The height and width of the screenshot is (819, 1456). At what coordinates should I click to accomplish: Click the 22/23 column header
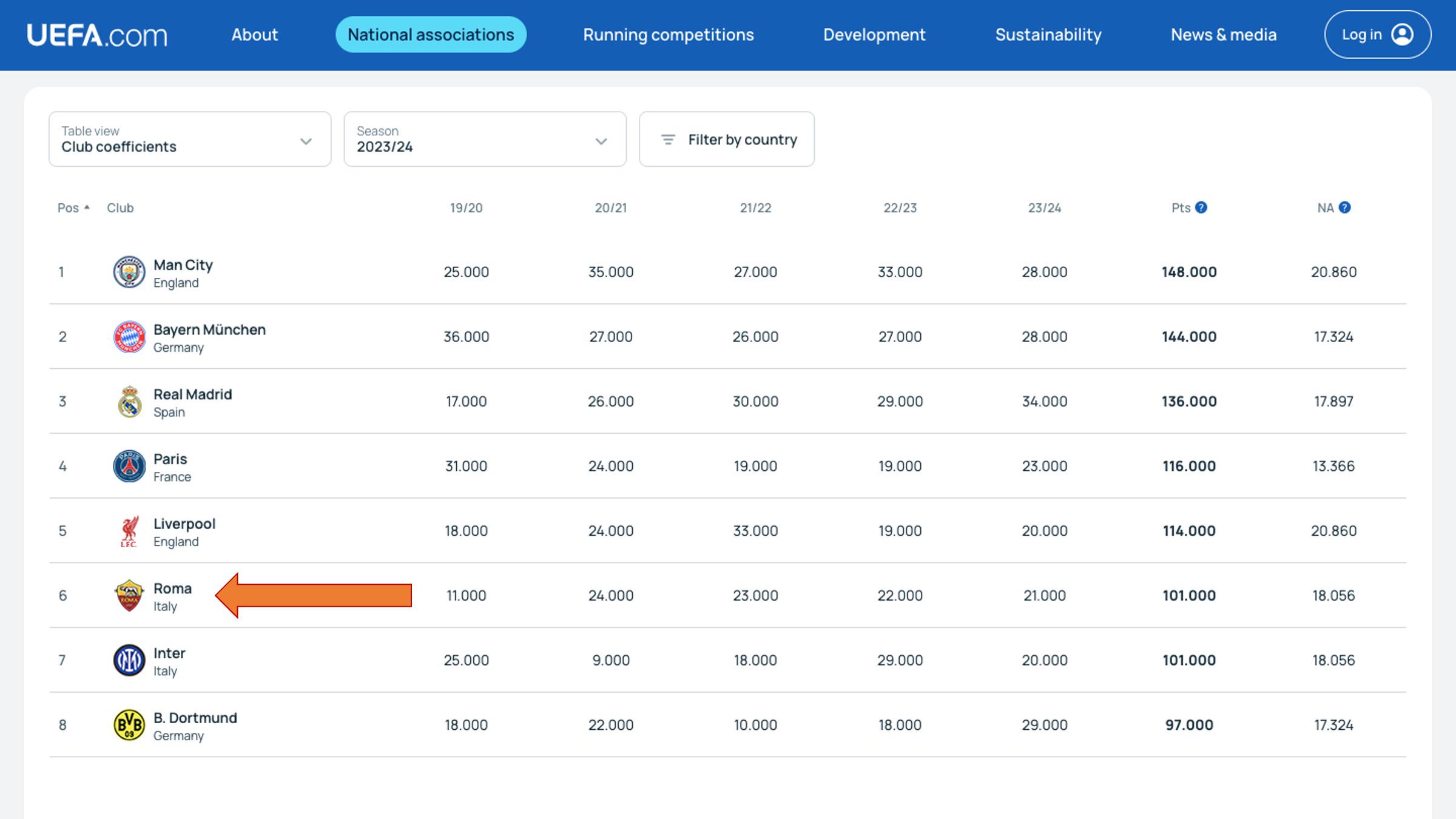click(x=900, y=207)
